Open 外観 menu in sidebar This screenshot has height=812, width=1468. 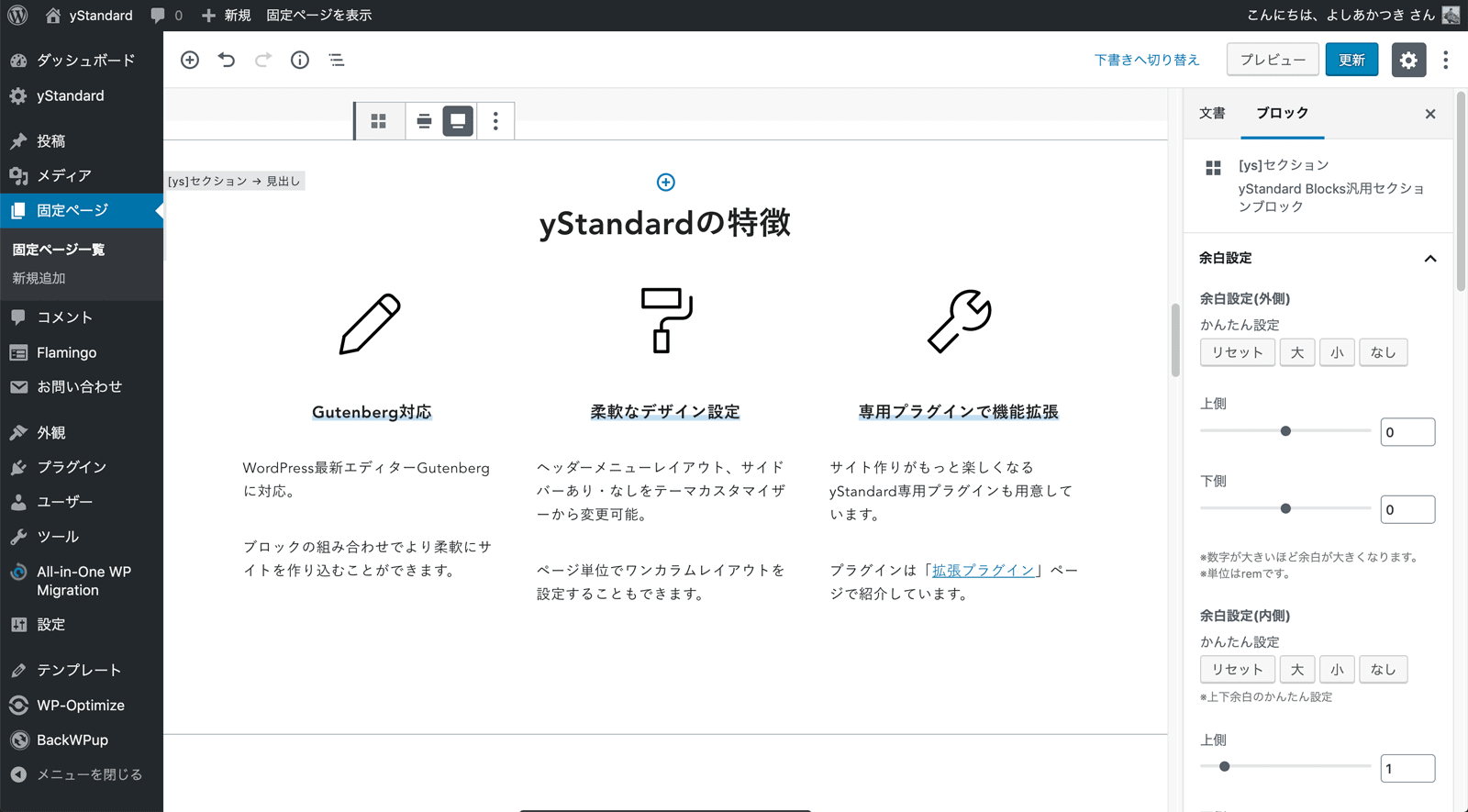click(82, 433)
